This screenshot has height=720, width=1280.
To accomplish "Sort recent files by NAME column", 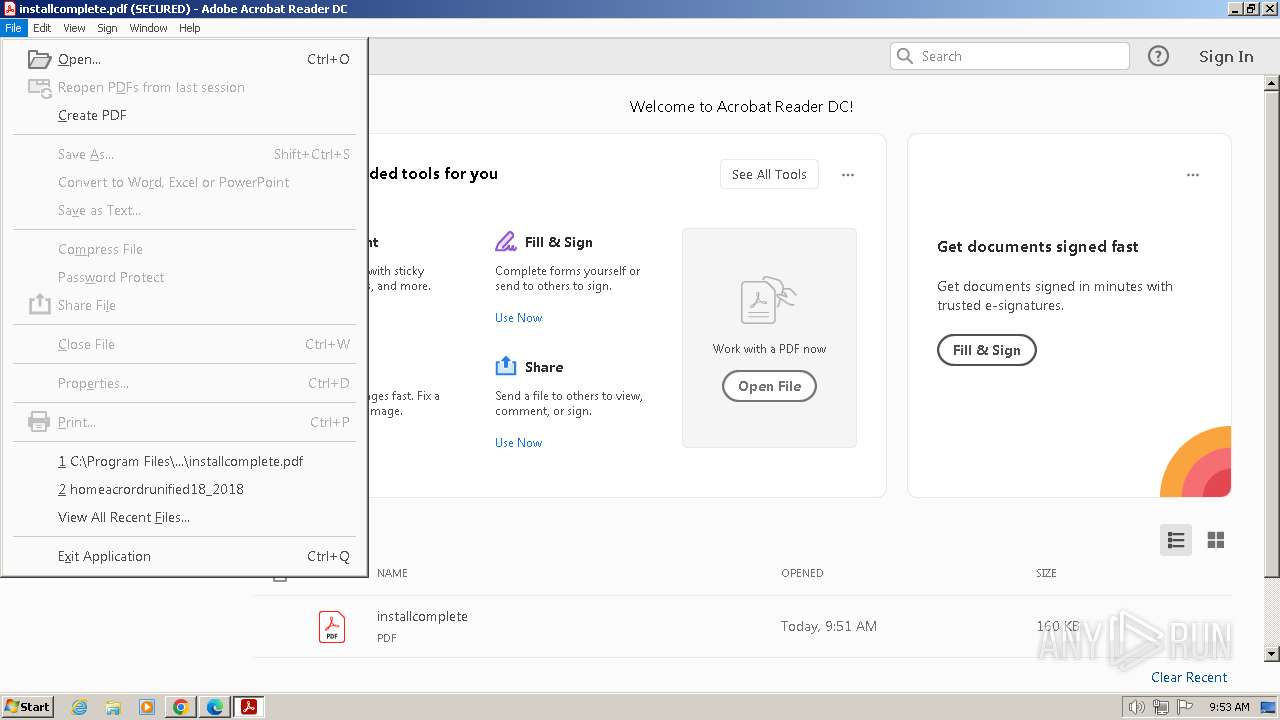I will click(x=392, y=573).
